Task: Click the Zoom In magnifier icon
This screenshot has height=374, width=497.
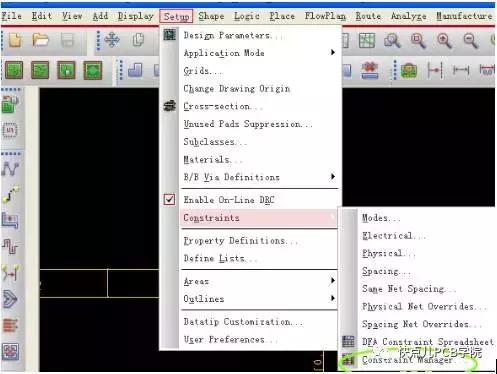Action: (x=444, y=41)
